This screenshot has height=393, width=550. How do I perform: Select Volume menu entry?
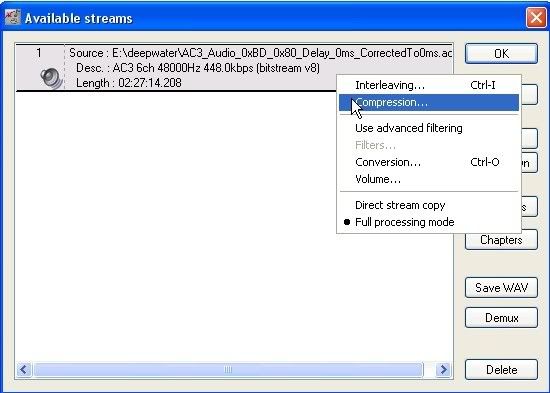coord(429,179)
